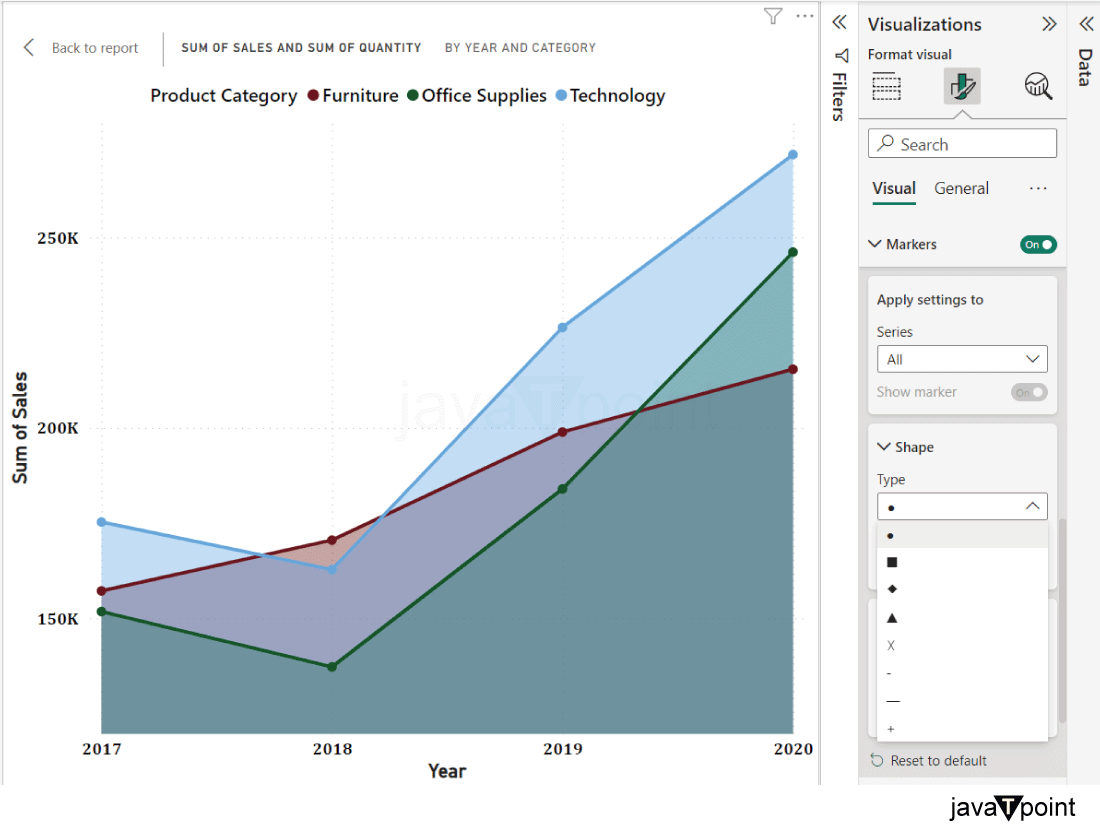Click the 150K label on the sales axis
Viewport: 1100px width, 835px height.
pyautogui.click(x=58, y=619)
